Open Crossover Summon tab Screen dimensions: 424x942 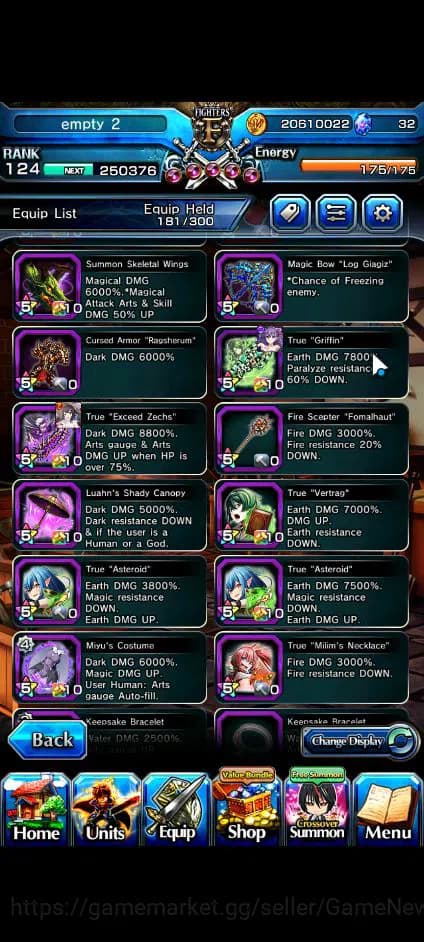317,805
